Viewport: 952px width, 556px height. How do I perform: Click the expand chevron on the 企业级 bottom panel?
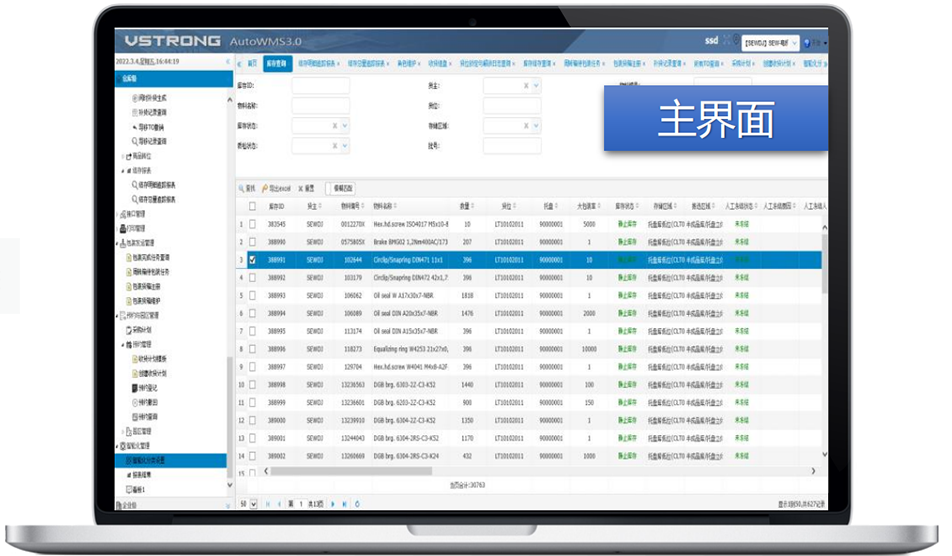click(x=228, y=505)
